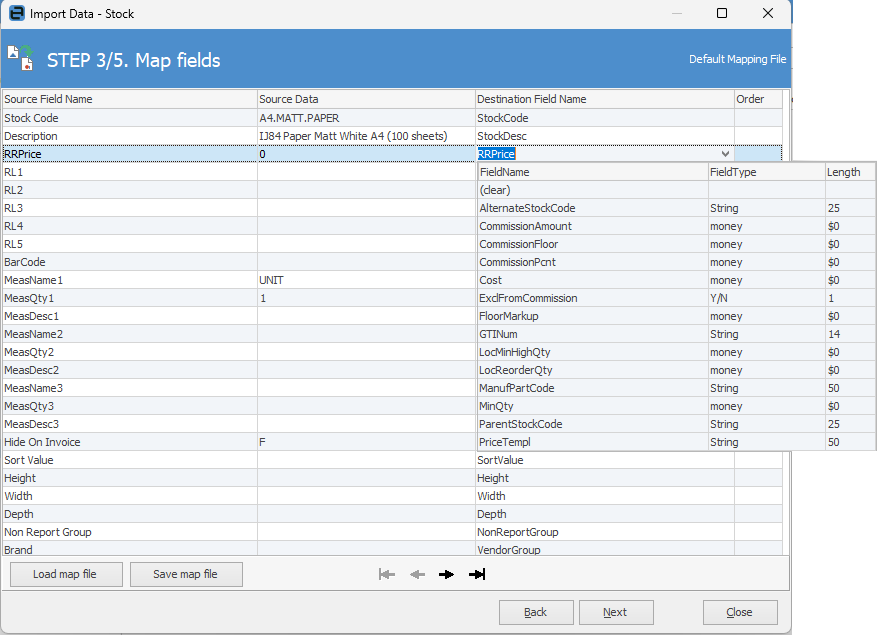Screen dimensions: 877x635
Task: Click previous record arrow icon
Action: click(x=417, y=574)
